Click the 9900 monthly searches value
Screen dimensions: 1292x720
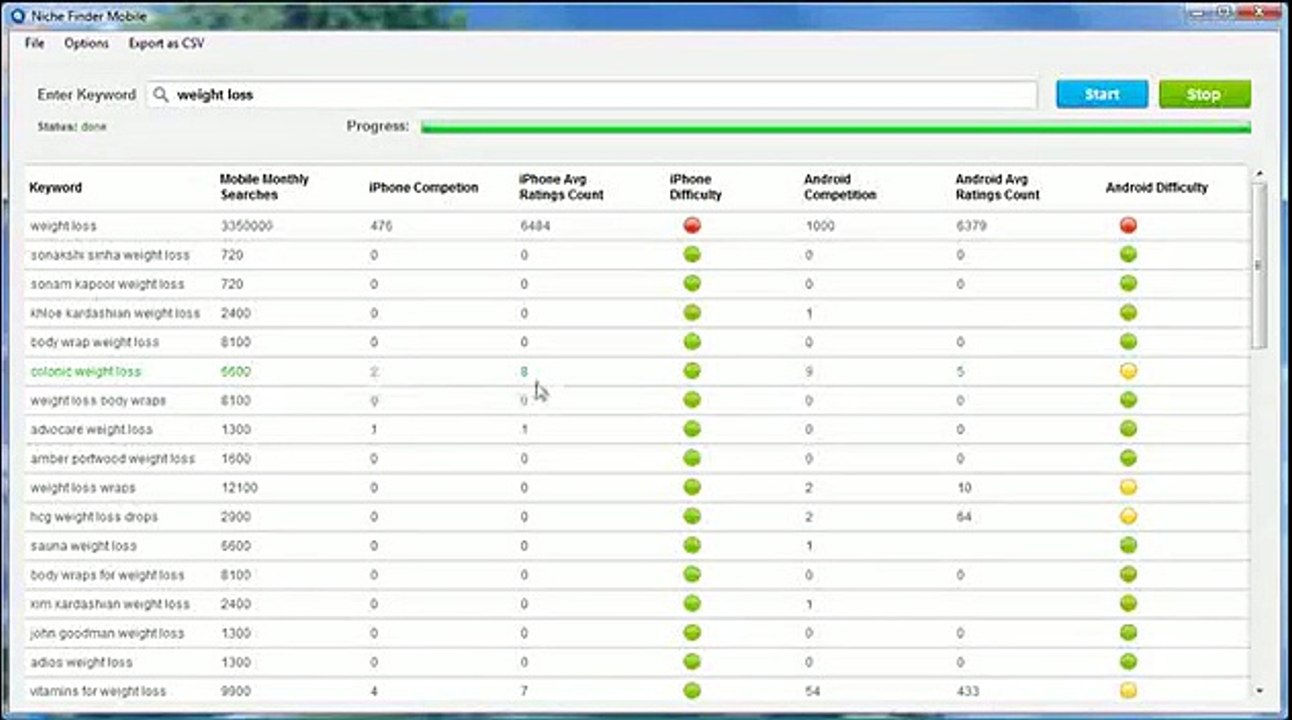(x=236, y=691)
